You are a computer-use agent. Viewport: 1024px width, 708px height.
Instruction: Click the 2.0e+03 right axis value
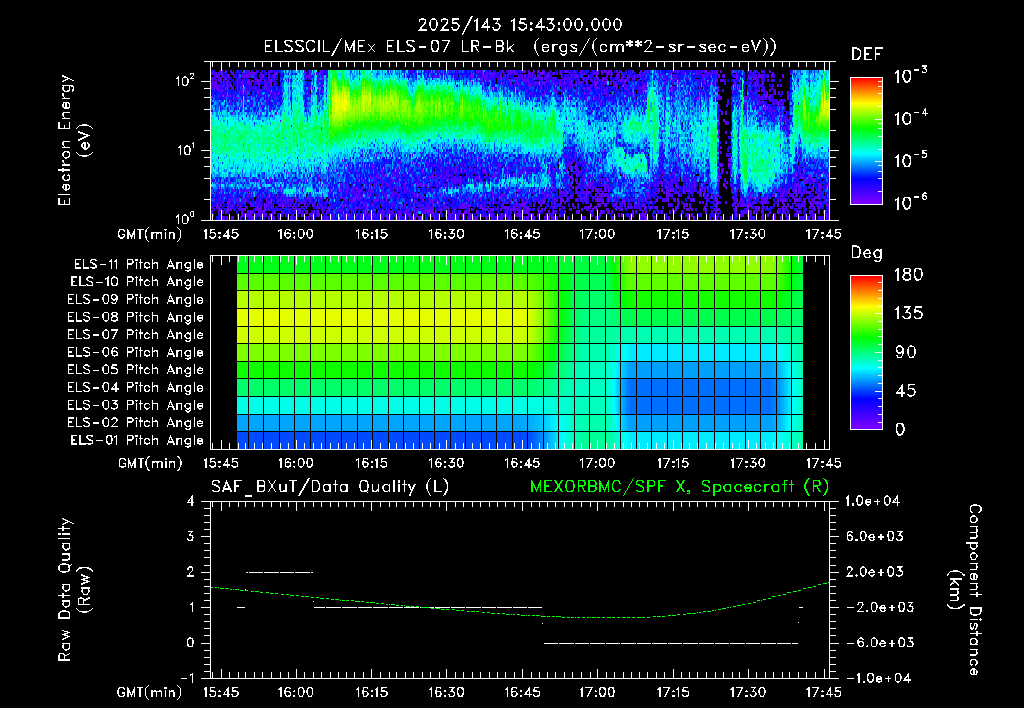tap(875, 571)
